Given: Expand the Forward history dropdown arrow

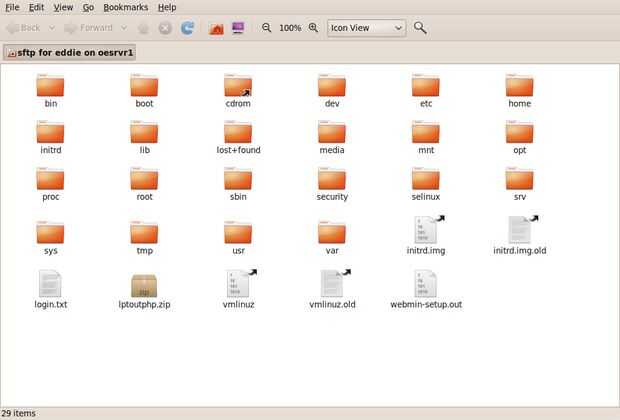Looking at the screenshot, I should tap(124, 28).
